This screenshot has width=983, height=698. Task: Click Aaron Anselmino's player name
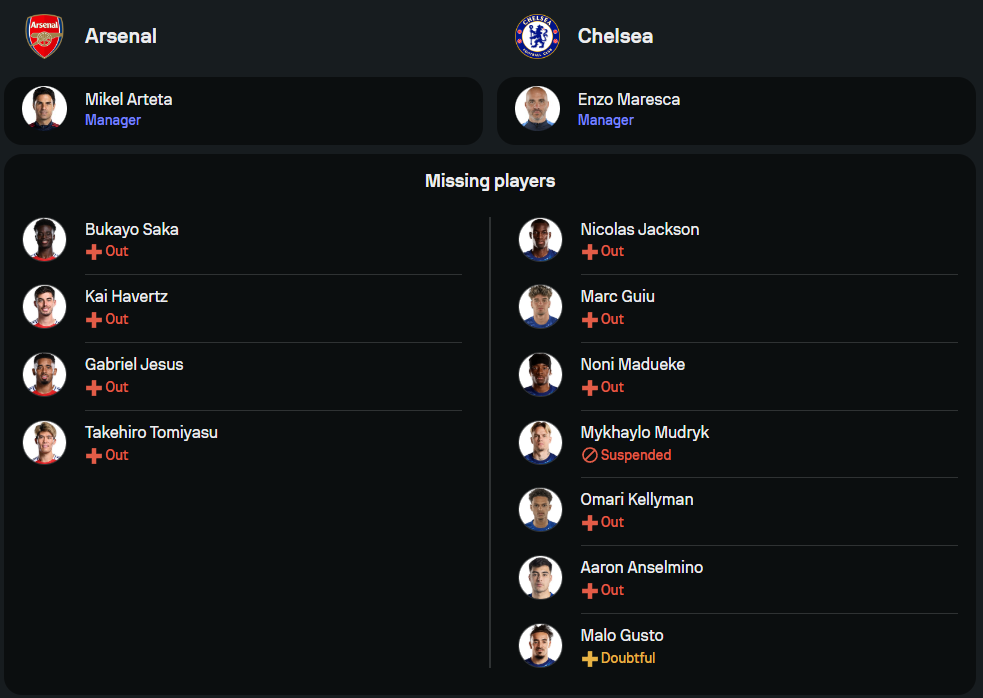642,567
